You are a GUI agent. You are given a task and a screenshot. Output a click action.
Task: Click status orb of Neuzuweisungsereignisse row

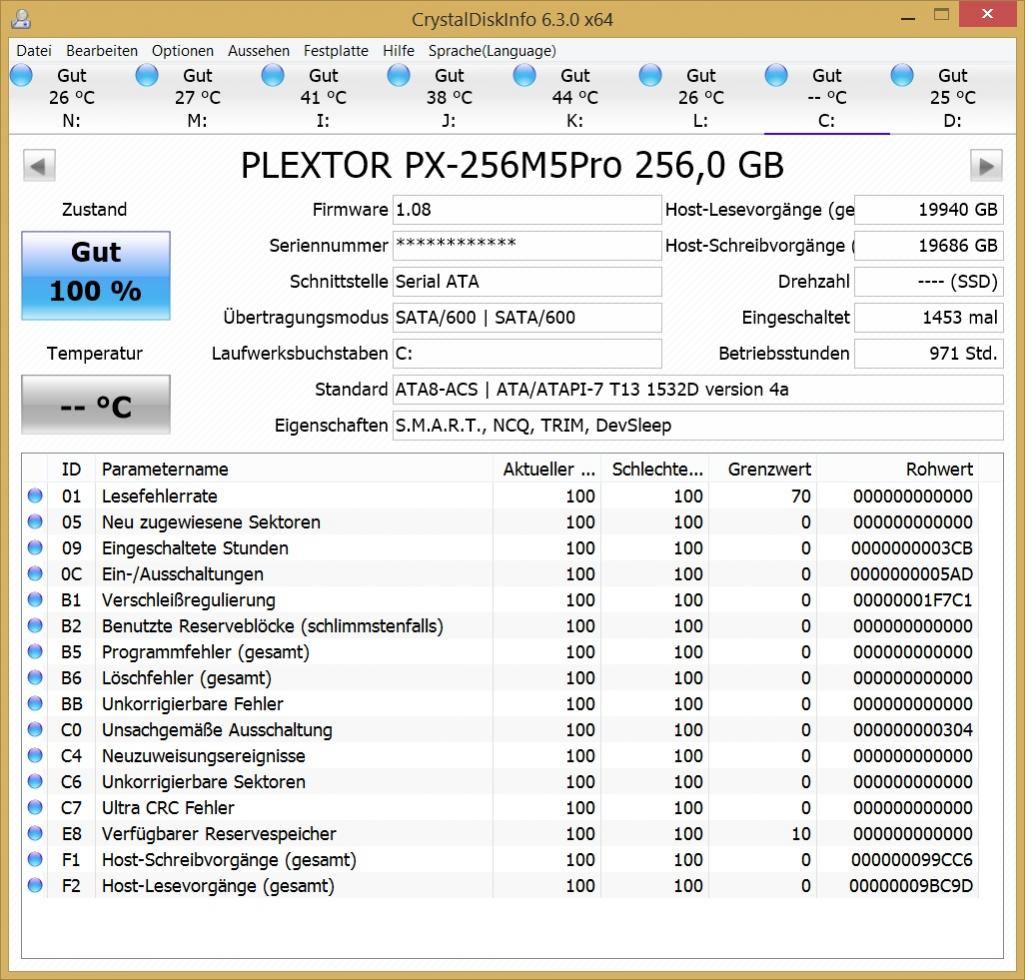point(35,755)
